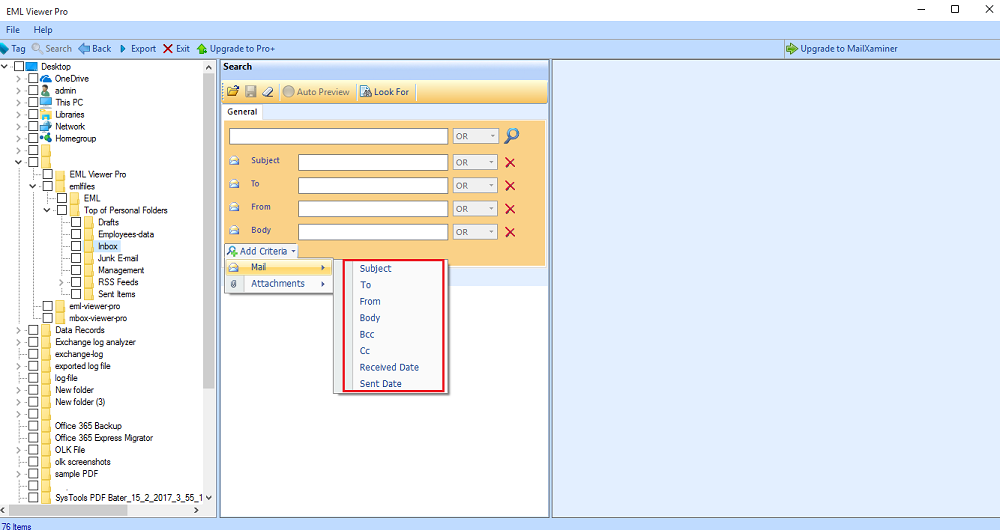Click the From input field

point(373,209)
